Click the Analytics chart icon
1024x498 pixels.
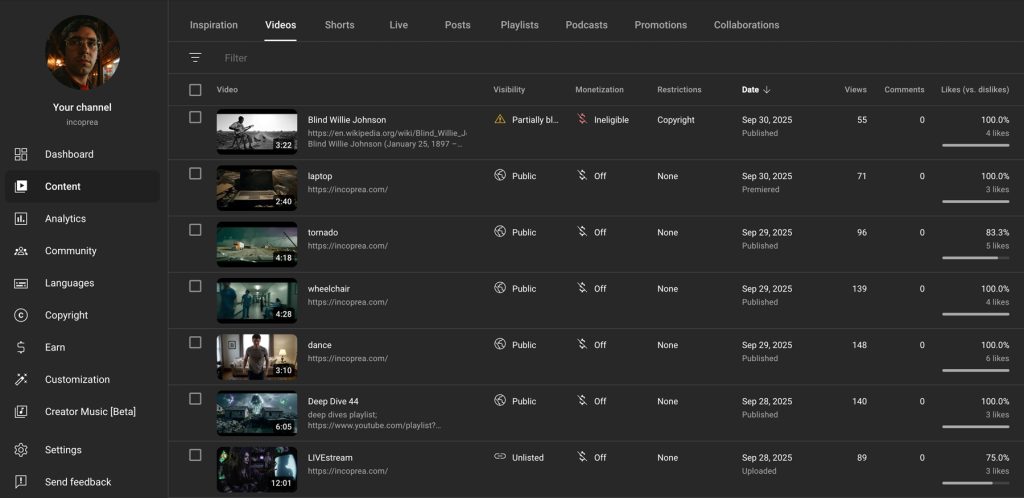pyautogui.click(x=21, y=219)
